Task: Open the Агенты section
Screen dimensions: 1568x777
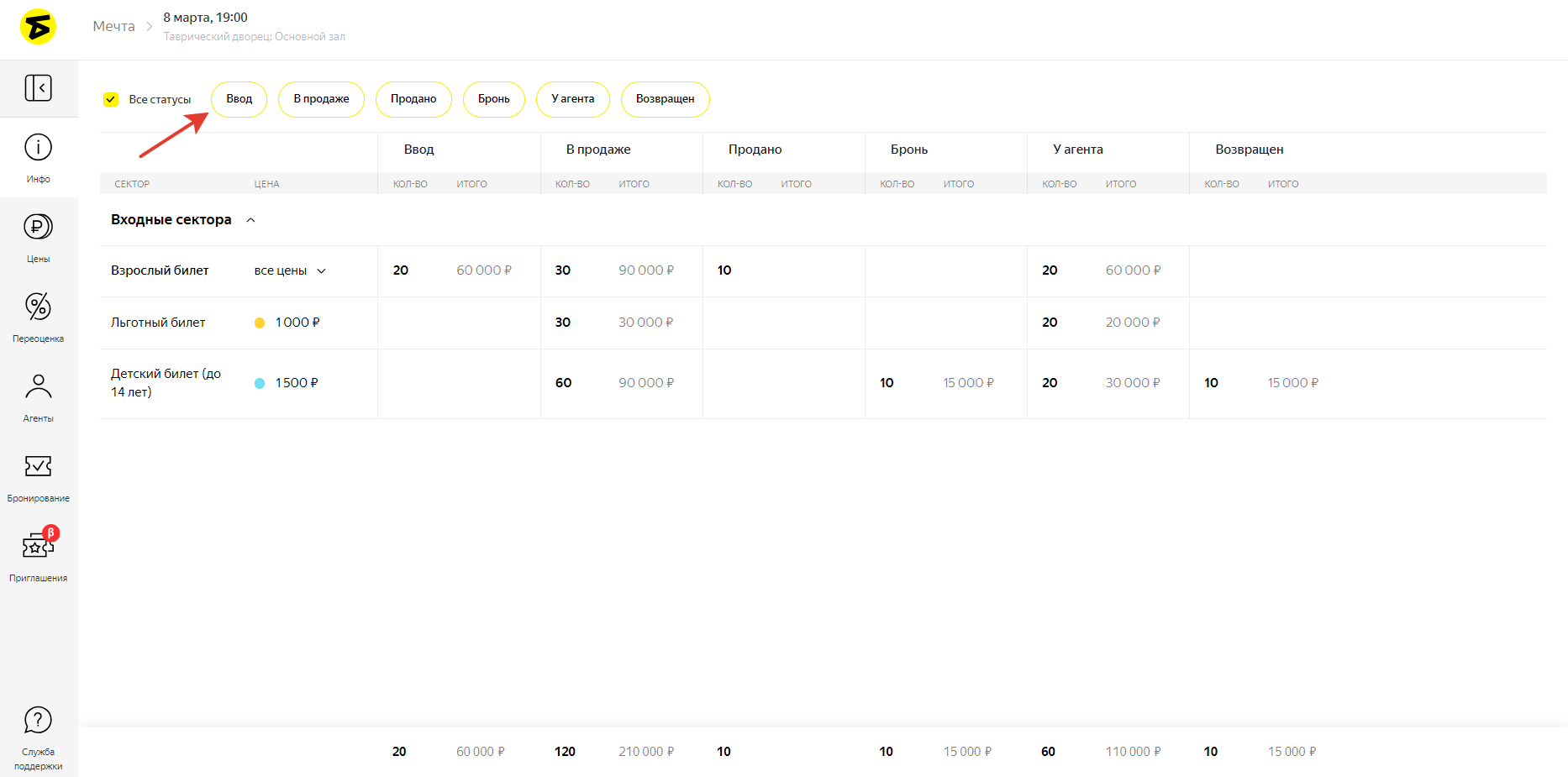Action: (38, 396)
